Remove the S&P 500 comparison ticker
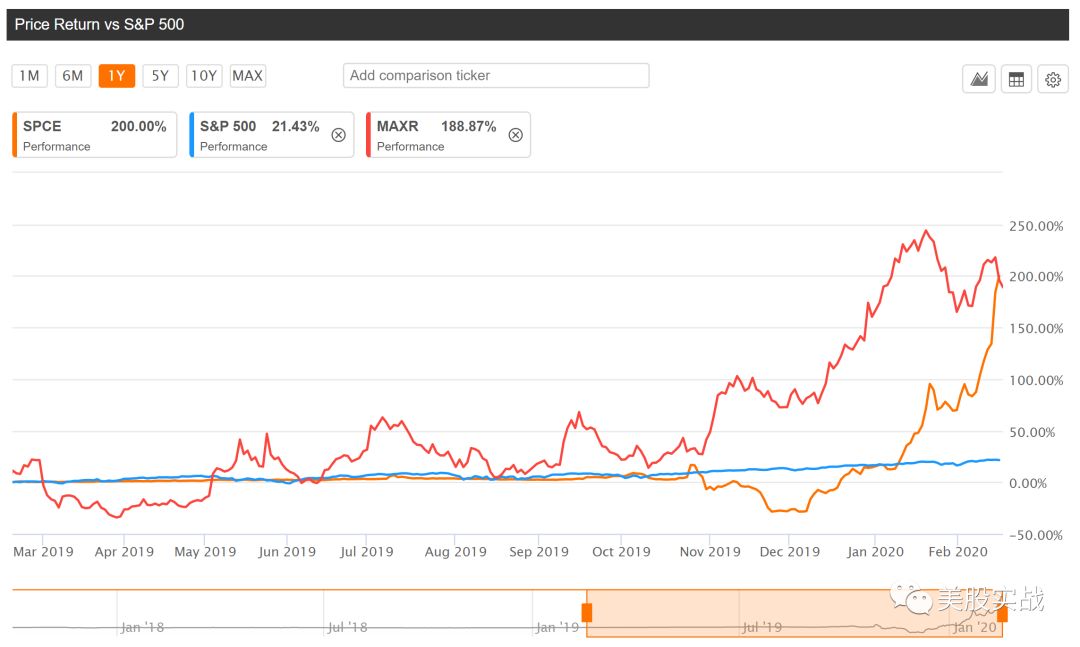Viewport: 1080px width, 647px height. click(338, 135)
